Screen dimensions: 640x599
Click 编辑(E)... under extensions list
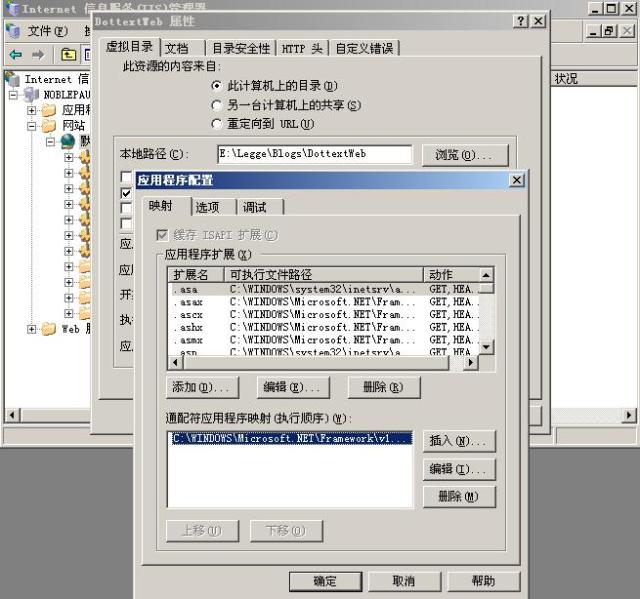pyautogui.click(x=293, y=387)
